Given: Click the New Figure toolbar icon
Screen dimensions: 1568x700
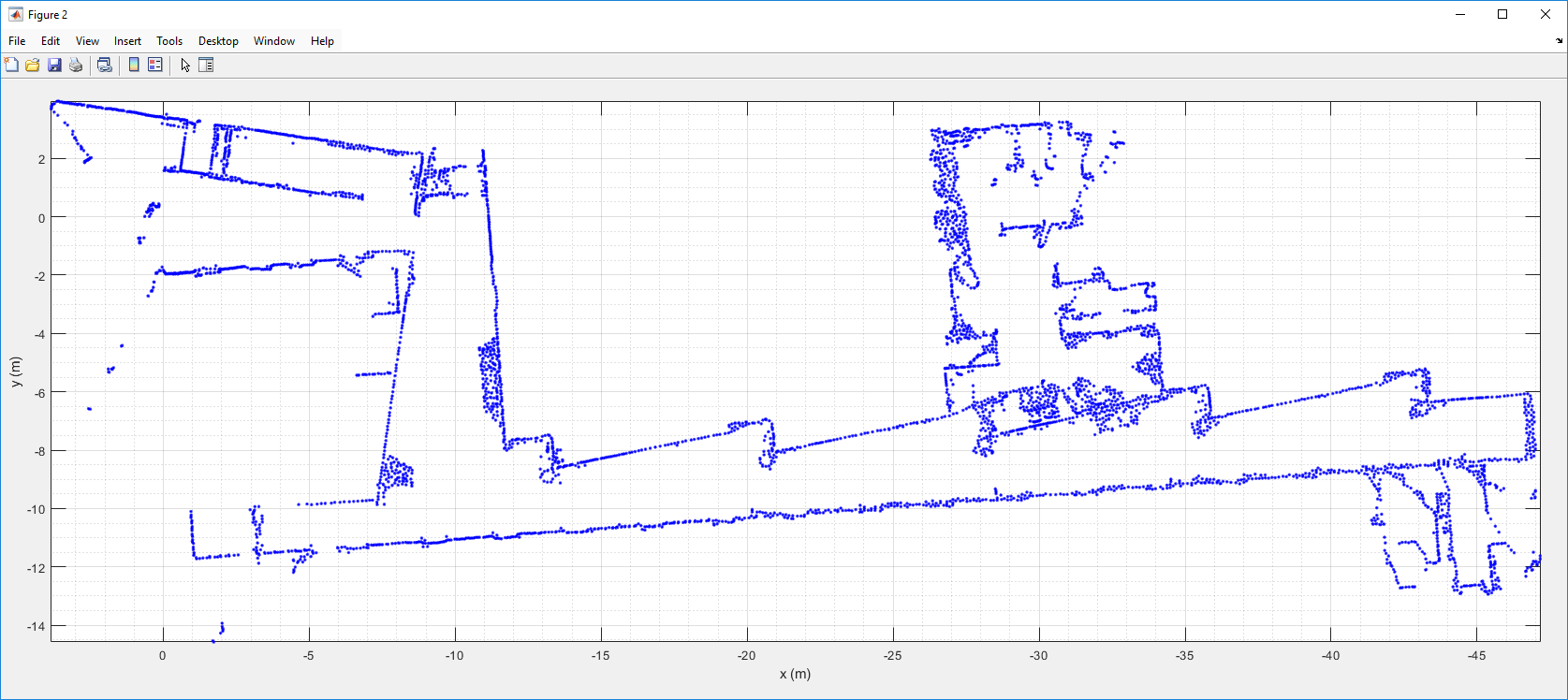Looking at the screenshot, I should [11, 65].
